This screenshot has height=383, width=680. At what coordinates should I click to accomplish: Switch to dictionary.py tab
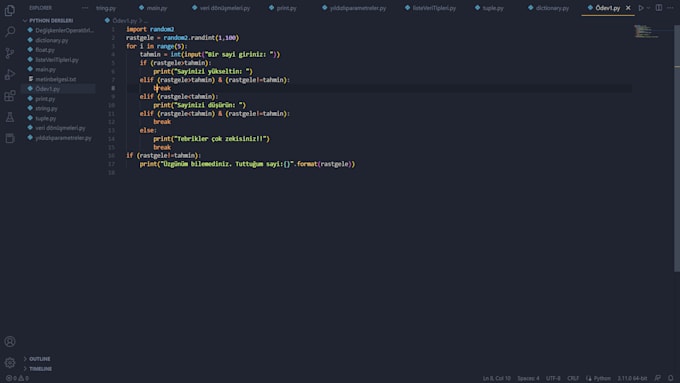point(549,8)
